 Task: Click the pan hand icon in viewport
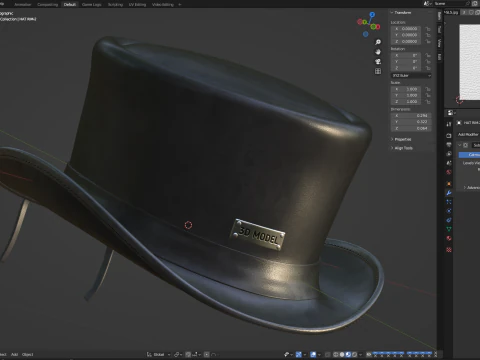pos(378,52)
